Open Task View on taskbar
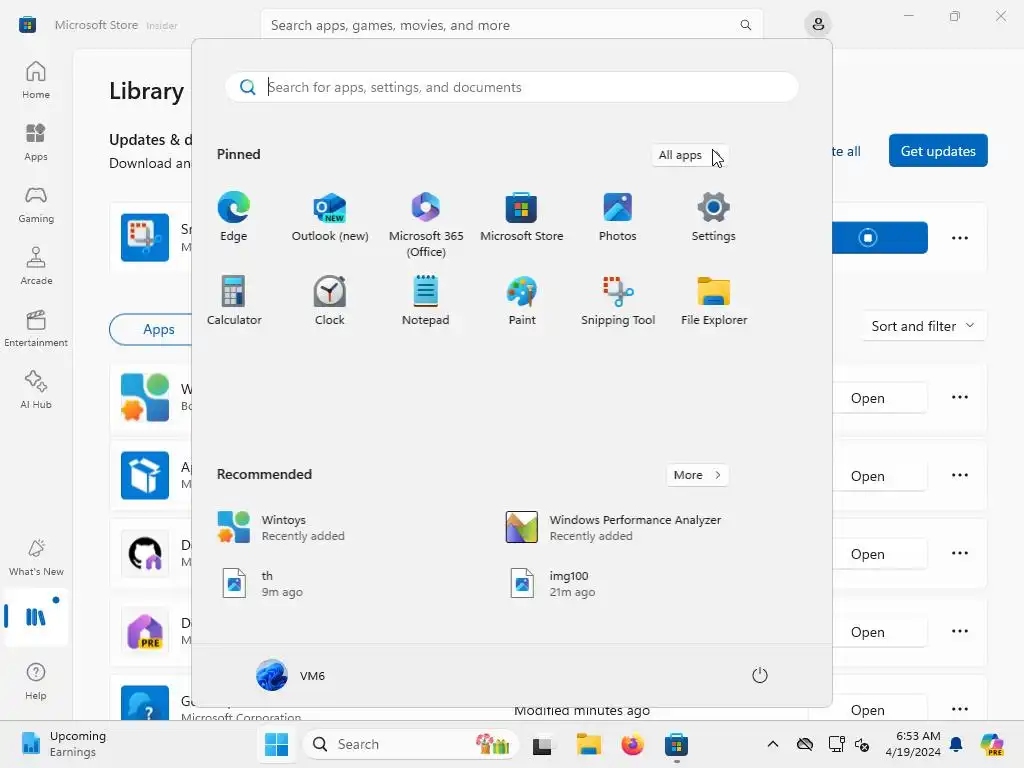This screenshot has height=768, width=1024. click(x=541, y=744)
